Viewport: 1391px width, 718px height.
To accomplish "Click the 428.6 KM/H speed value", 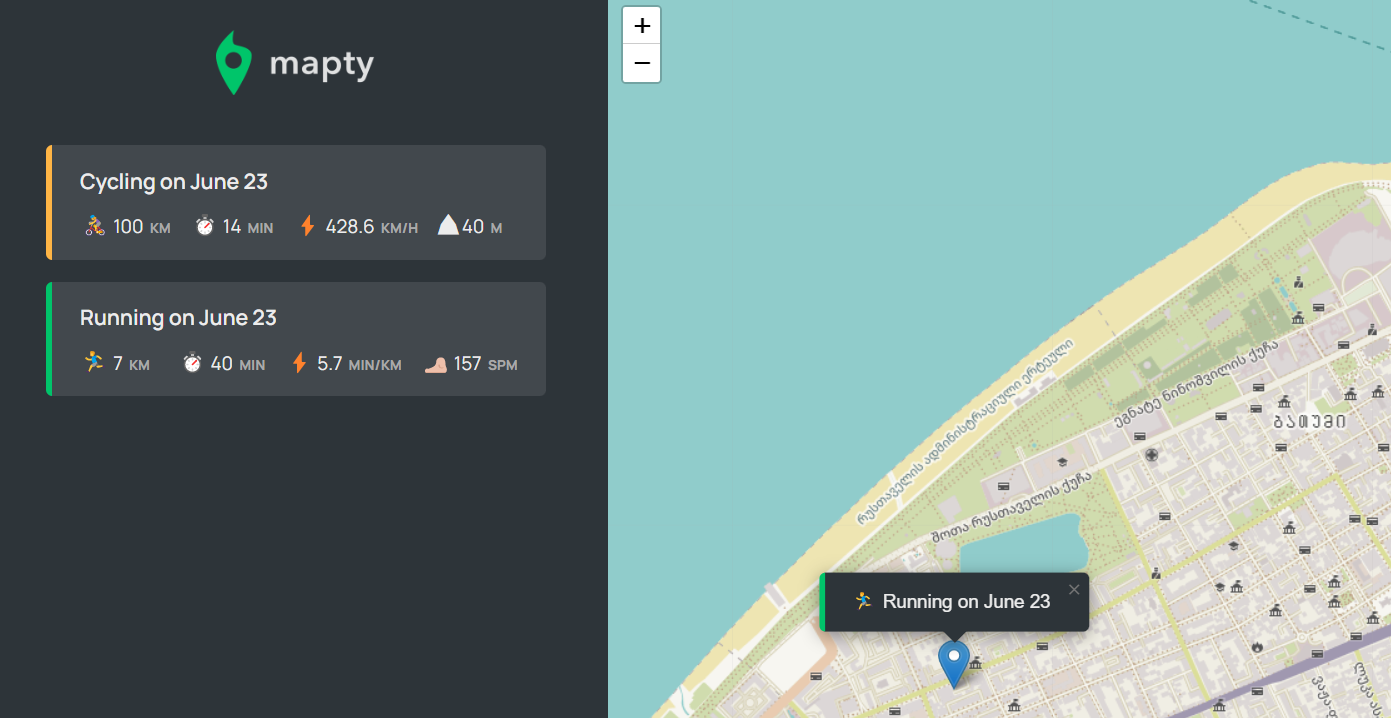I will [x=372, y=227].
